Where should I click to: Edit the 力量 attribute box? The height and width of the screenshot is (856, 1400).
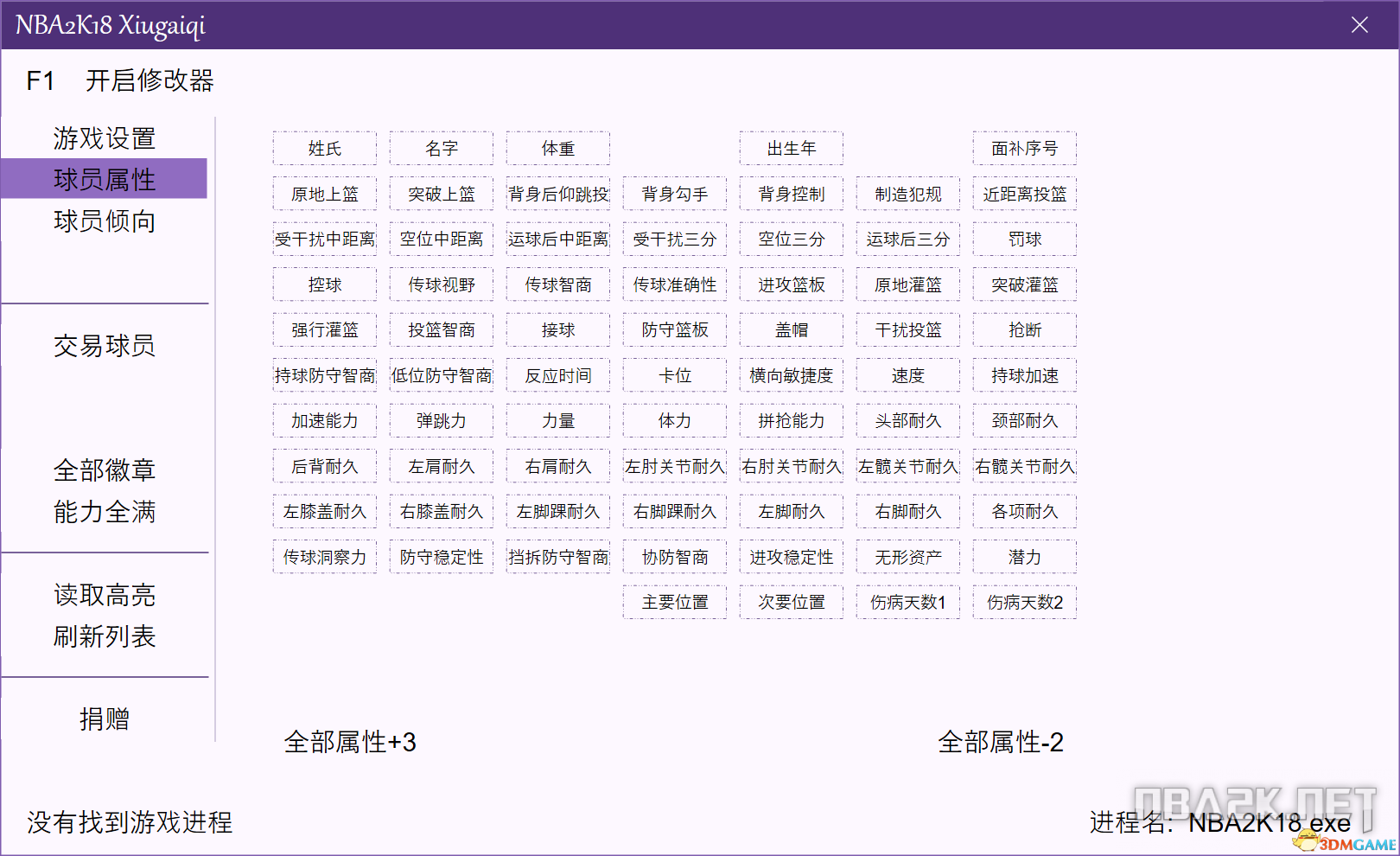558,421
